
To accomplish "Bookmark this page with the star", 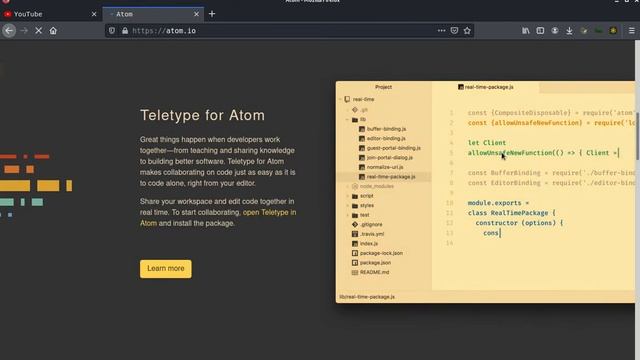I will coord(467,31).
